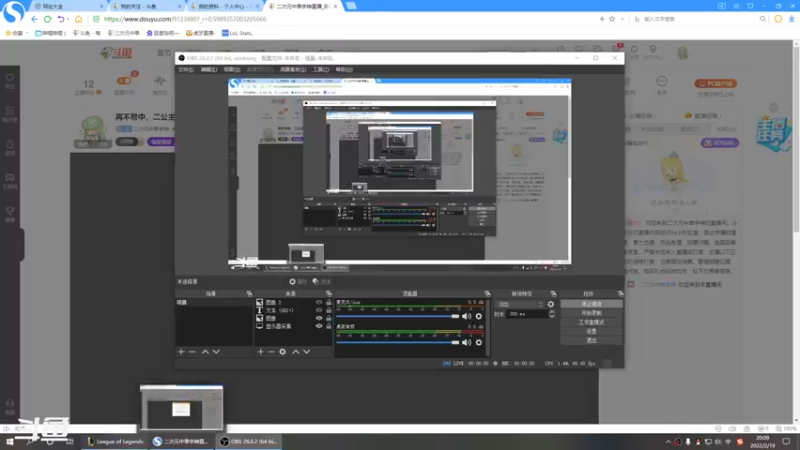Move source up in Sources panel
Image resolution: width=800 pixels, height=450 pixels.
point(295,352)
